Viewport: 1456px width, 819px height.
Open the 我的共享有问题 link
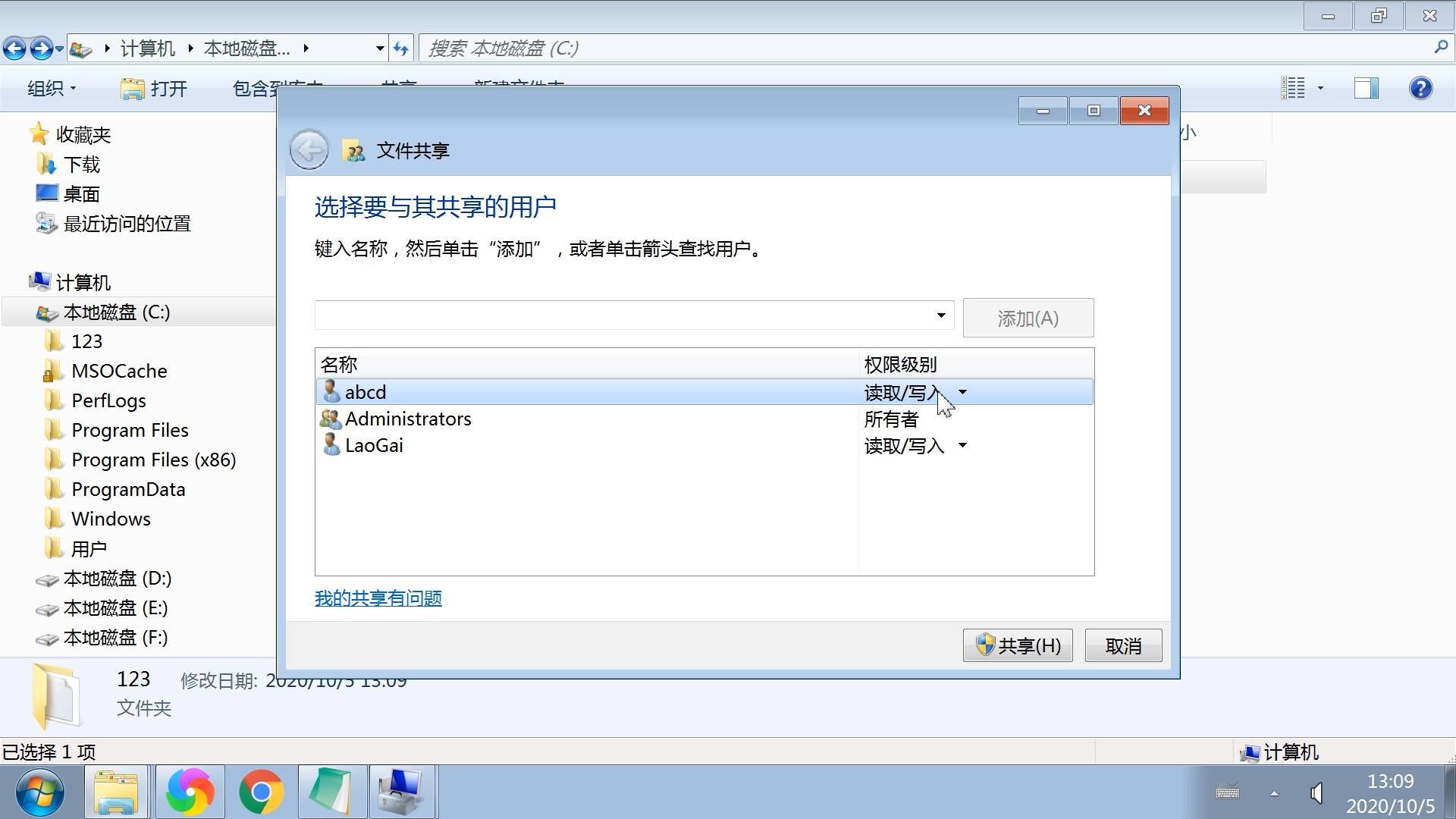point(378,598)
